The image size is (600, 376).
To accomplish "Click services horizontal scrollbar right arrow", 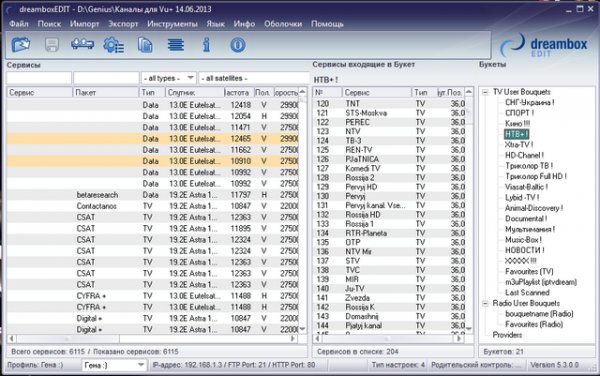I will click(x=293, y=339).
